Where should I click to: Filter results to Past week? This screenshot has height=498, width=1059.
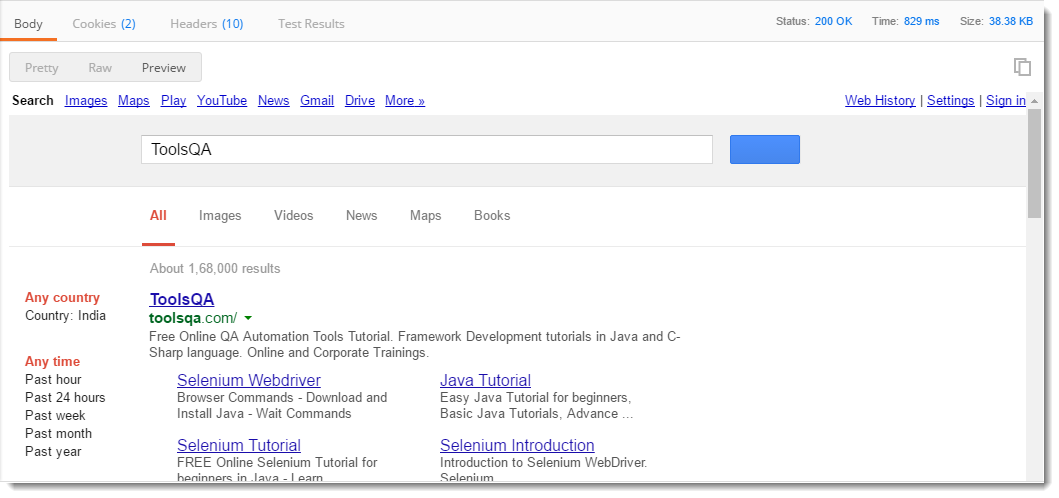coord(55,416)
